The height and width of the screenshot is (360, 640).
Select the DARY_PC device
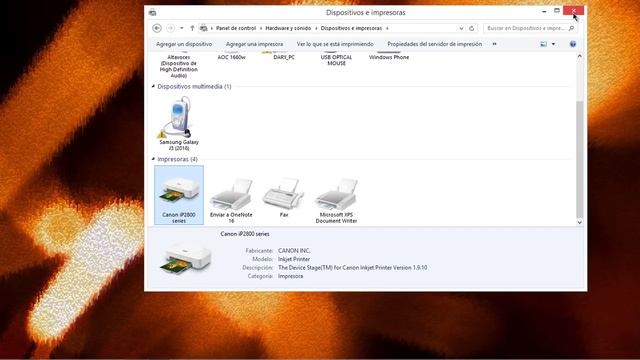(x=284, y=57)
